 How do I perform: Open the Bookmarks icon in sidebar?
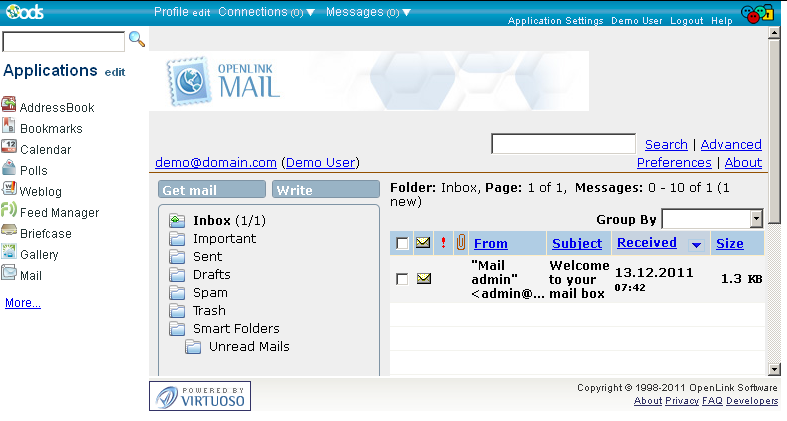[x=9, y=128]
